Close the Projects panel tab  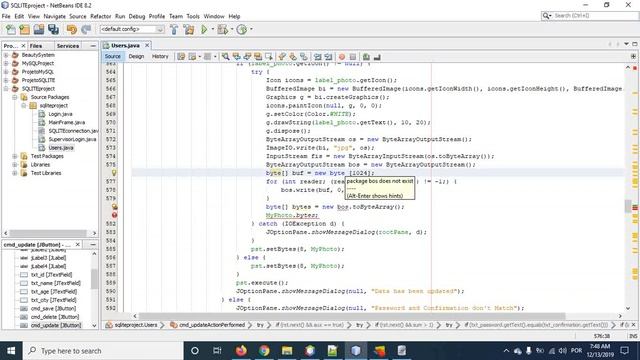(23, 46)
